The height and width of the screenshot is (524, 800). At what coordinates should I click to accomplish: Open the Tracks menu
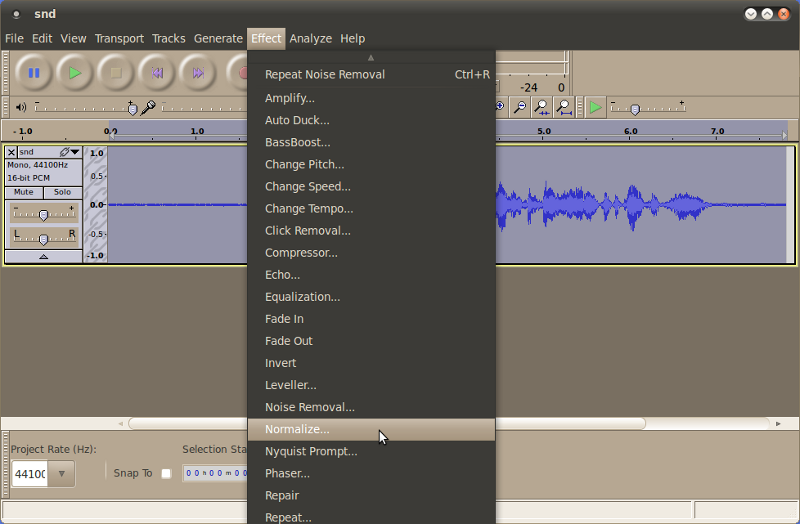click(168, 39)
